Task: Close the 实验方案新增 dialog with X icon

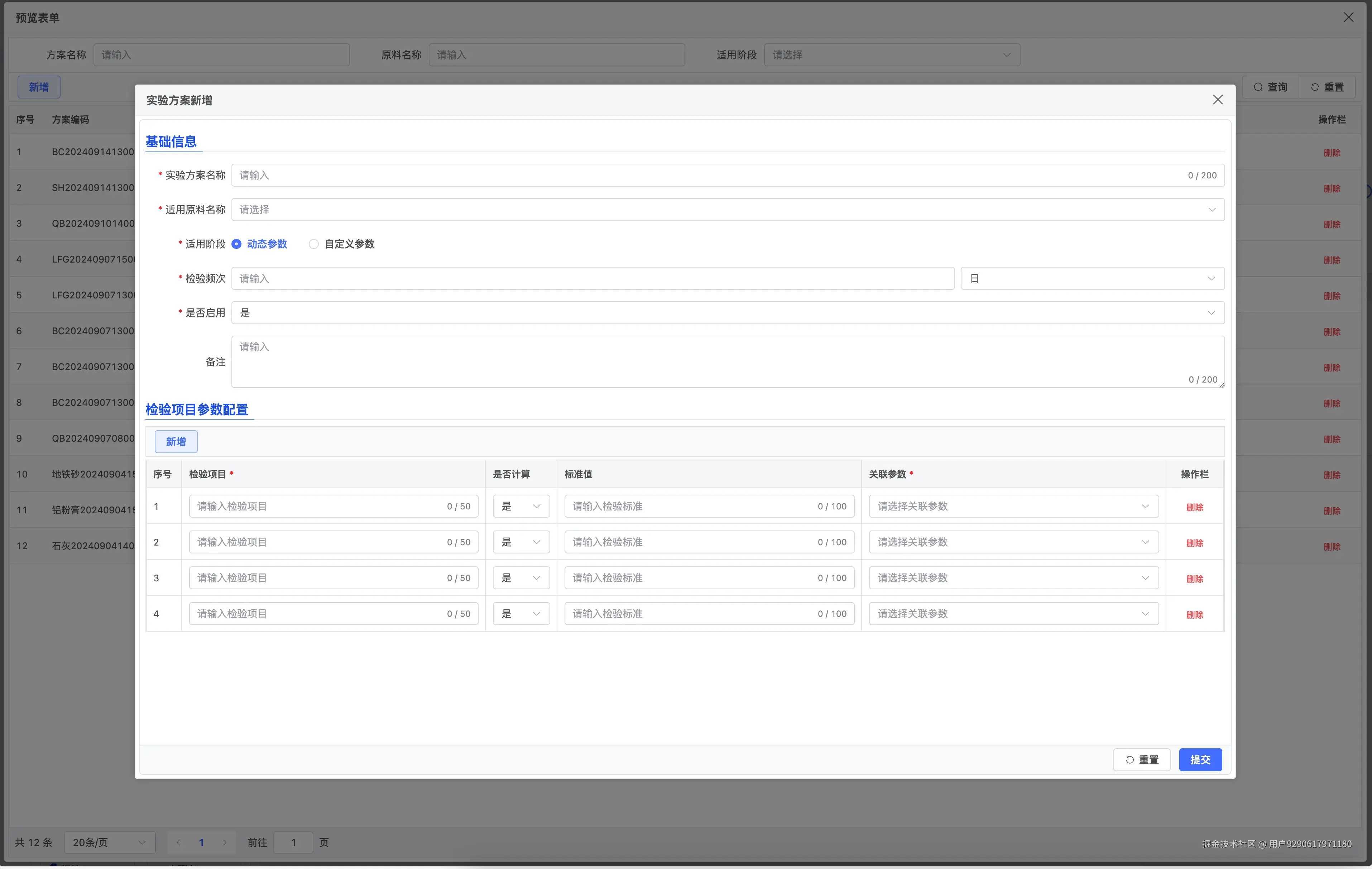Action: click(x=1218, y=100)
